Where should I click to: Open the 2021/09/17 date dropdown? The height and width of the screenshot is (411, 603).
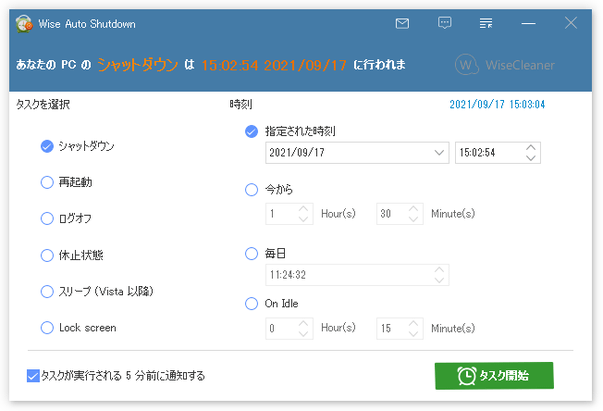[439, 153]
